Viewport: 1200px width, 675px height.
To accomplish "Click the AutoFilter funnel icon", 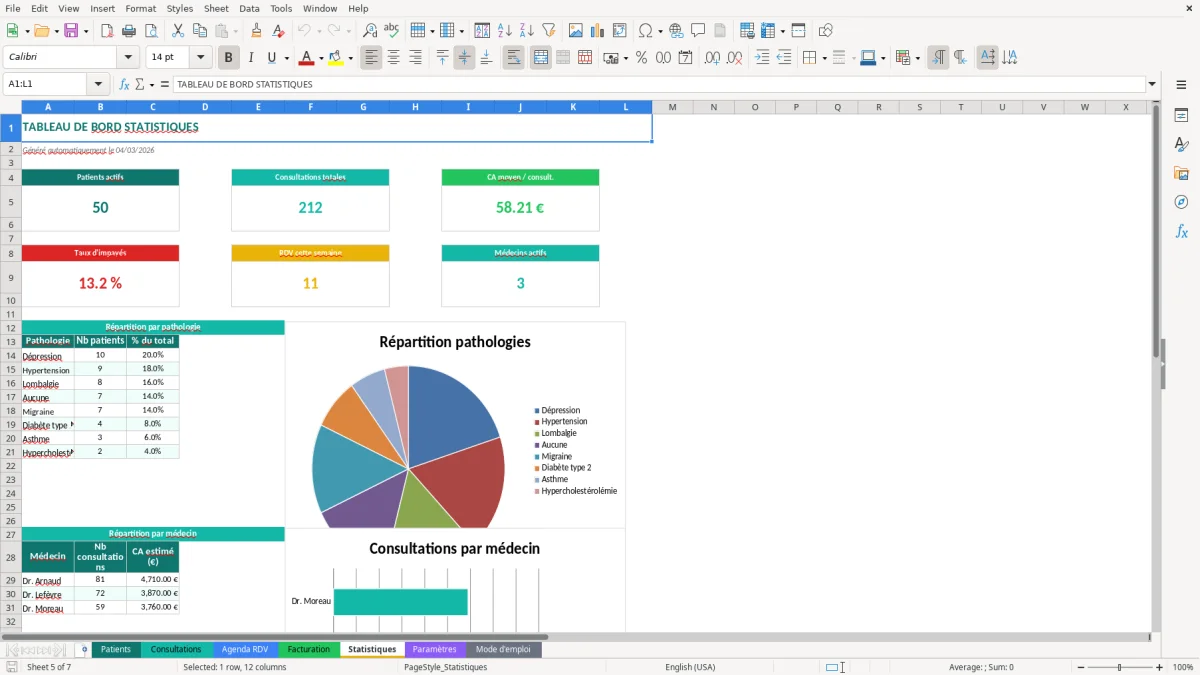I will coord(549,31).
